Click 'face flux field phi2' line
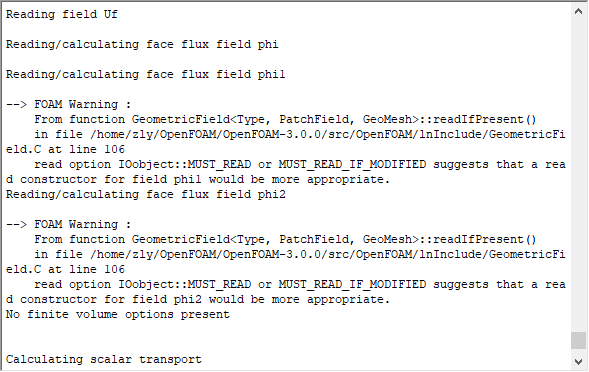Image resolution: width=589 pixels, height=372 pixels. (x=145, y=195)
